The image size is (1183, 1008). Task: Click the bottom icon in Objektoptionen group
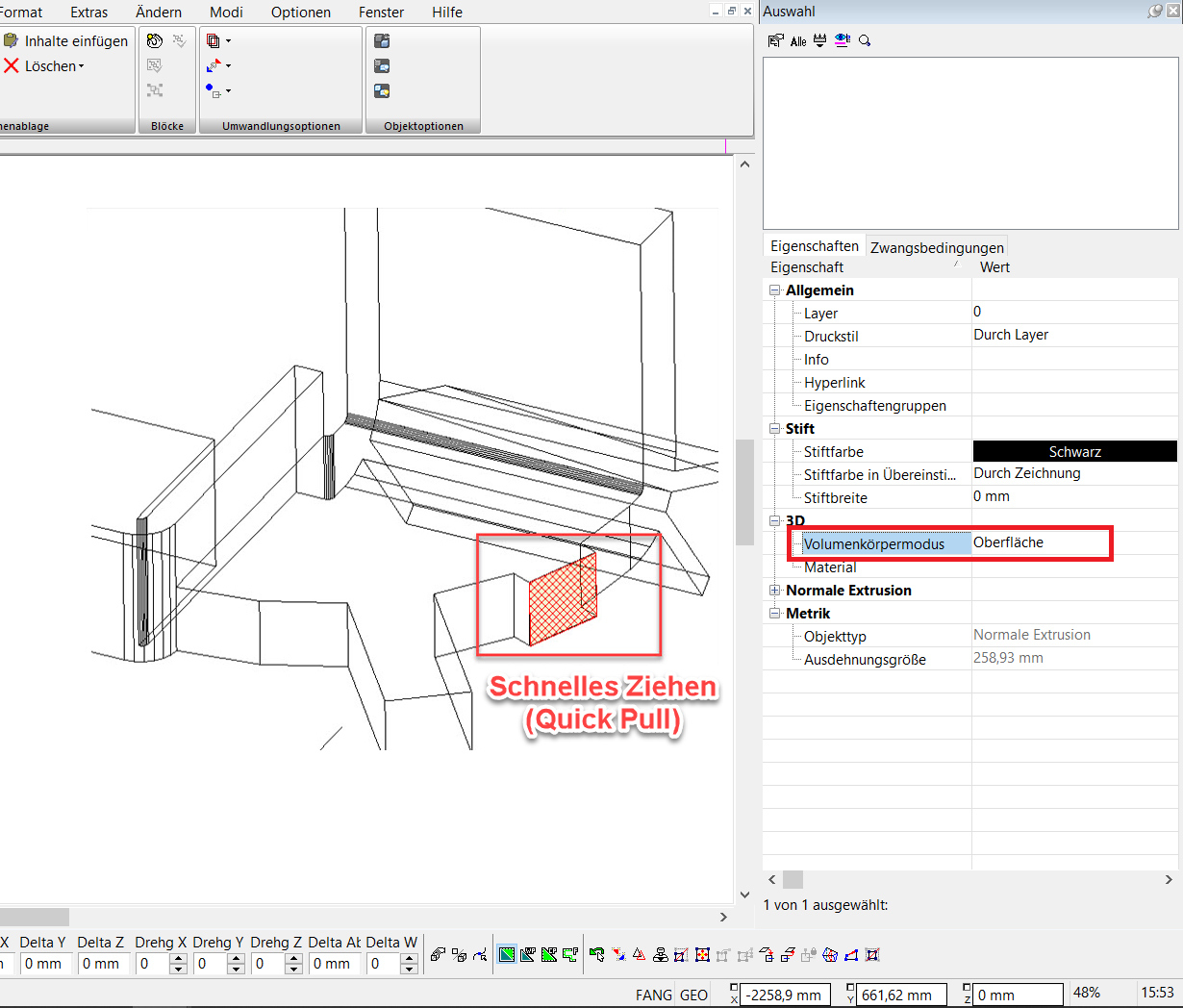382,90
